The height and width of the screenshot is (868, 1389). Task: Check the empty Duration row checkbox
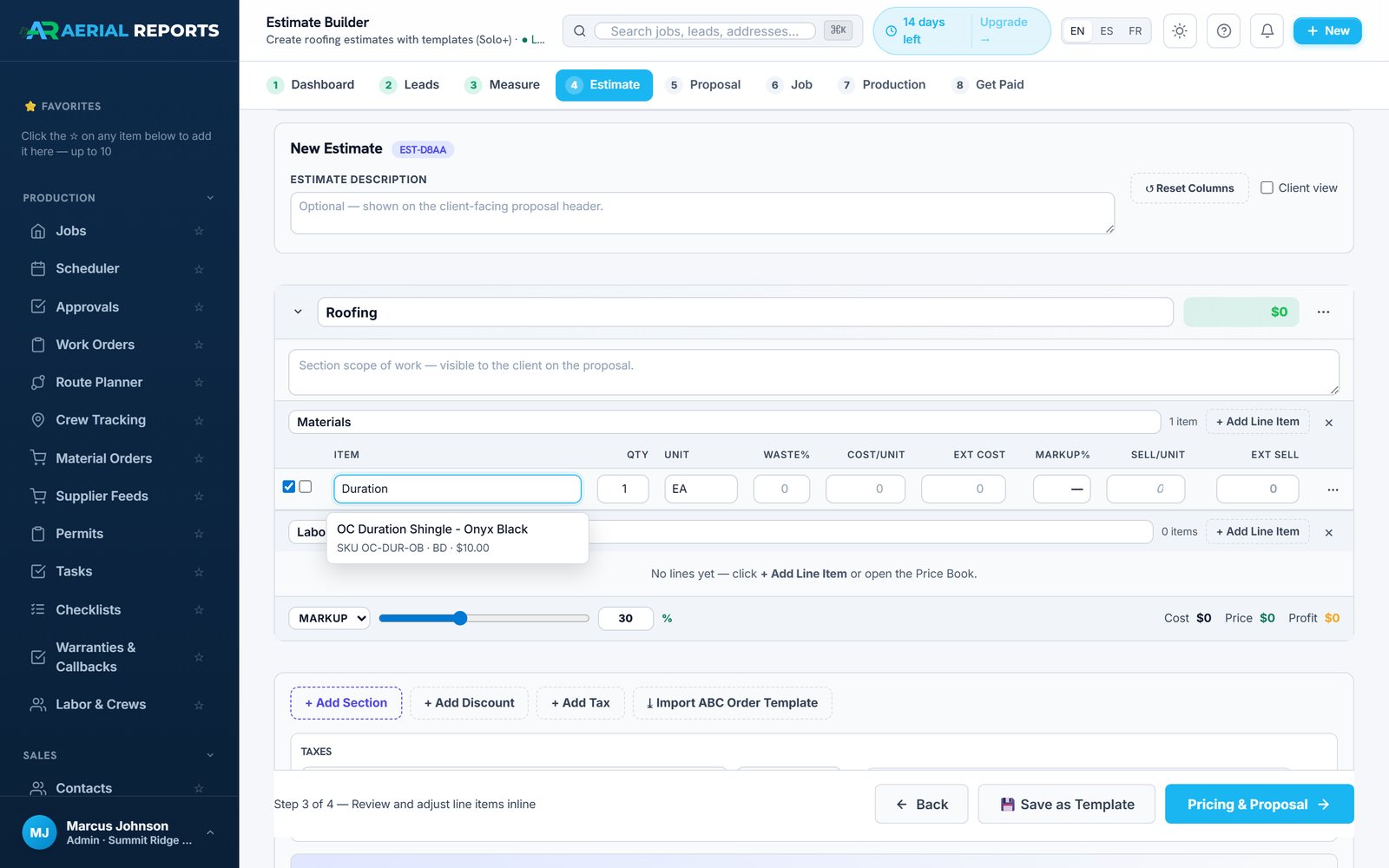[x=306, y=487]
